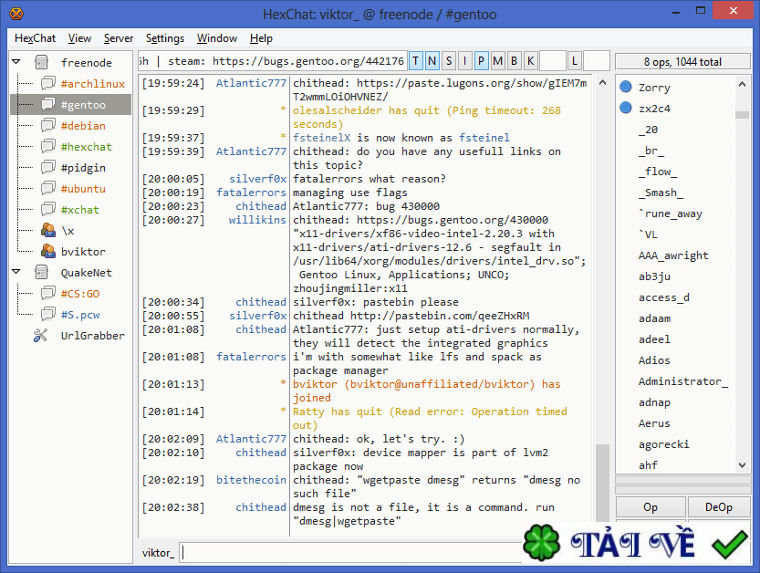Click the freenode server icon

41,62
